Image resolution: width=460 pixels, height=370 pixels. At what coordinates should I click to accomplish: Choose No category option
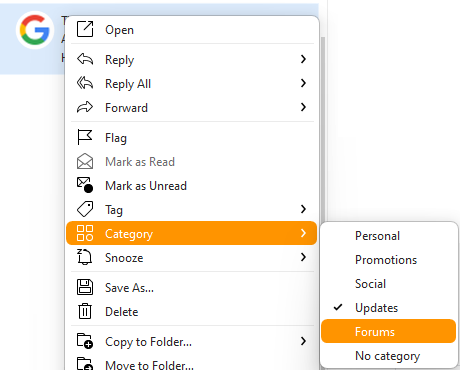click(x=389, y=356)
